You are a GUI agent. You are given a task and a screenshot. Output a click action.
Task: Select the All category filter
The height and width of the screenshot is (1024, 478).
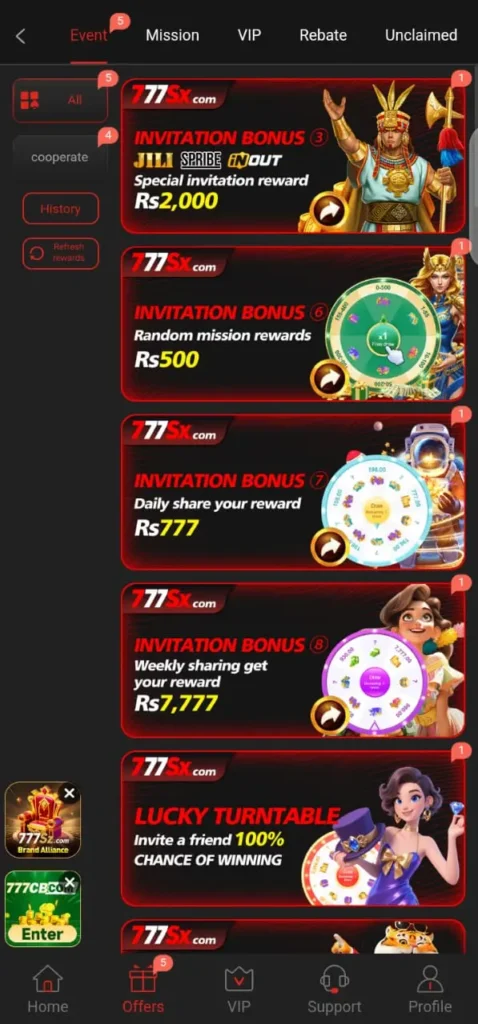click(60, 101)
